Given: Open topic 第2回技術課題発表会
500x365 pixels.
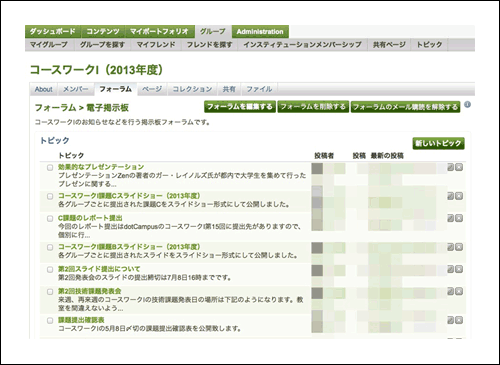Looking at the screenshot, I should tap(90, 291).
